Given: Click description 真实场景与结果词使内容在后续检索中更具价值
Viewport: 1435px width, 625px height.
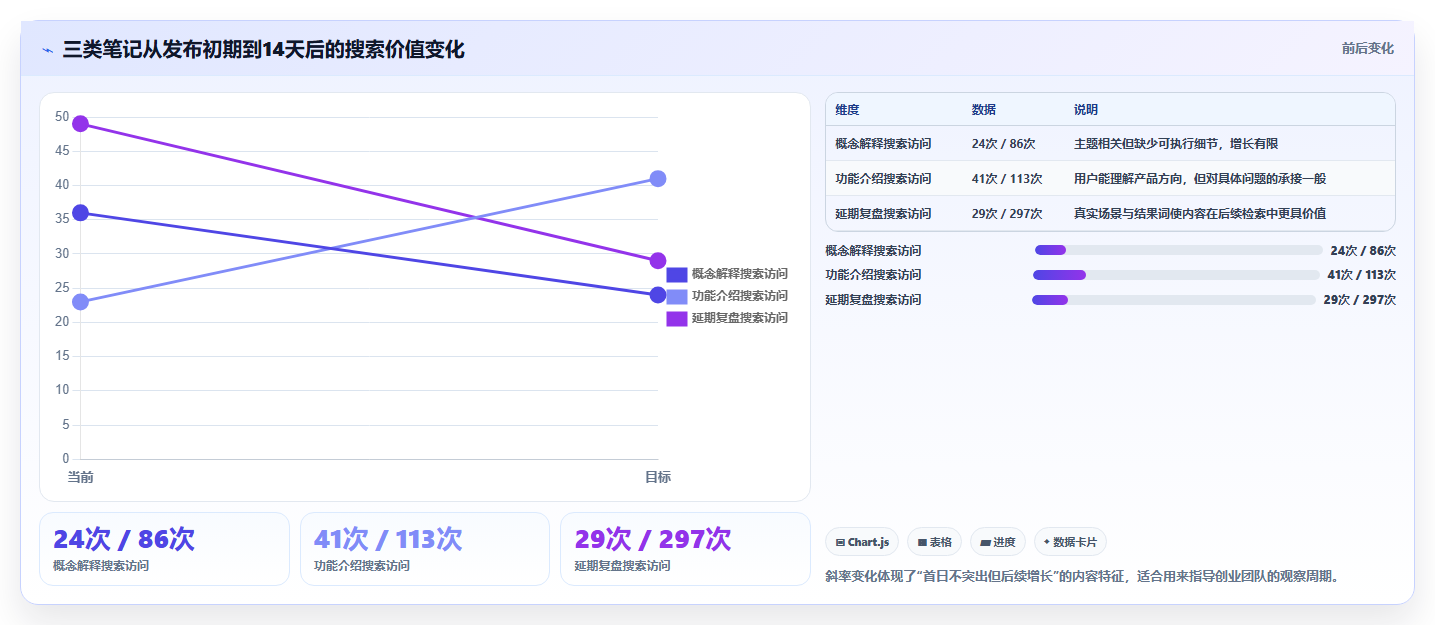Looking at the screenshot, I should 1200,214.
